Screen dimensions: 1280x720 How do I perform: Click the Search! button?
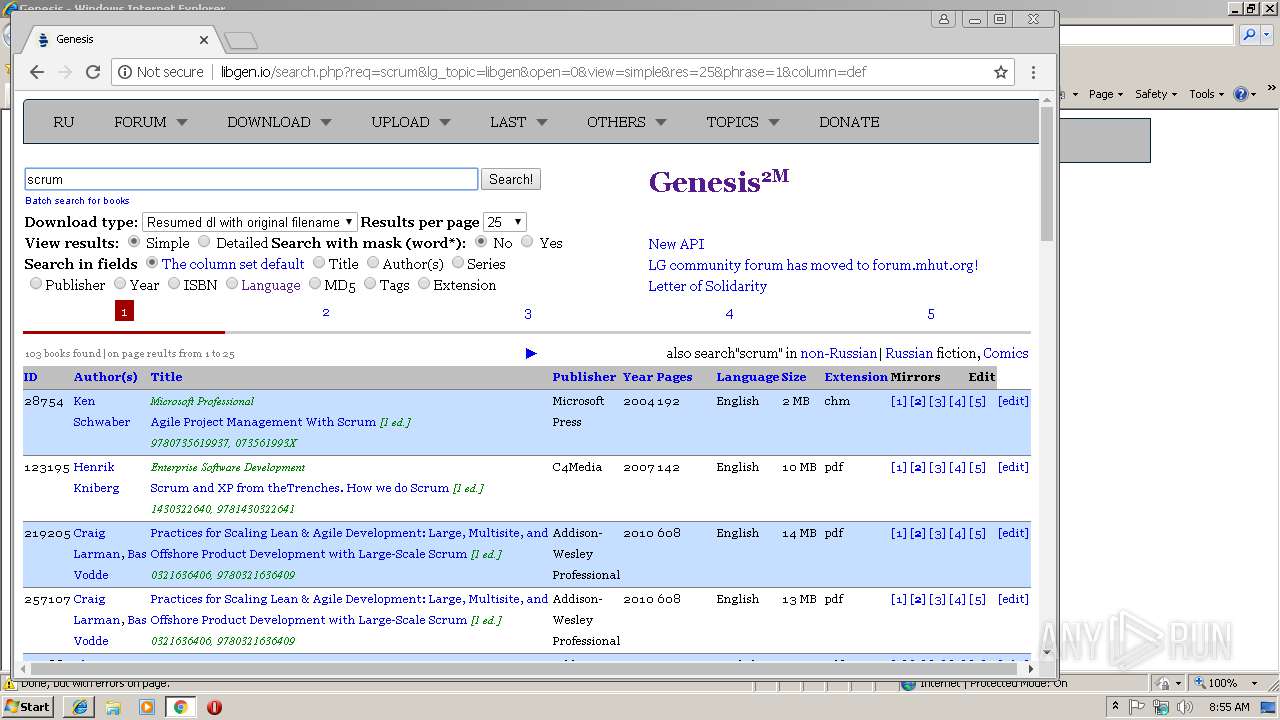pyautogui.click(x=511, y=179)
